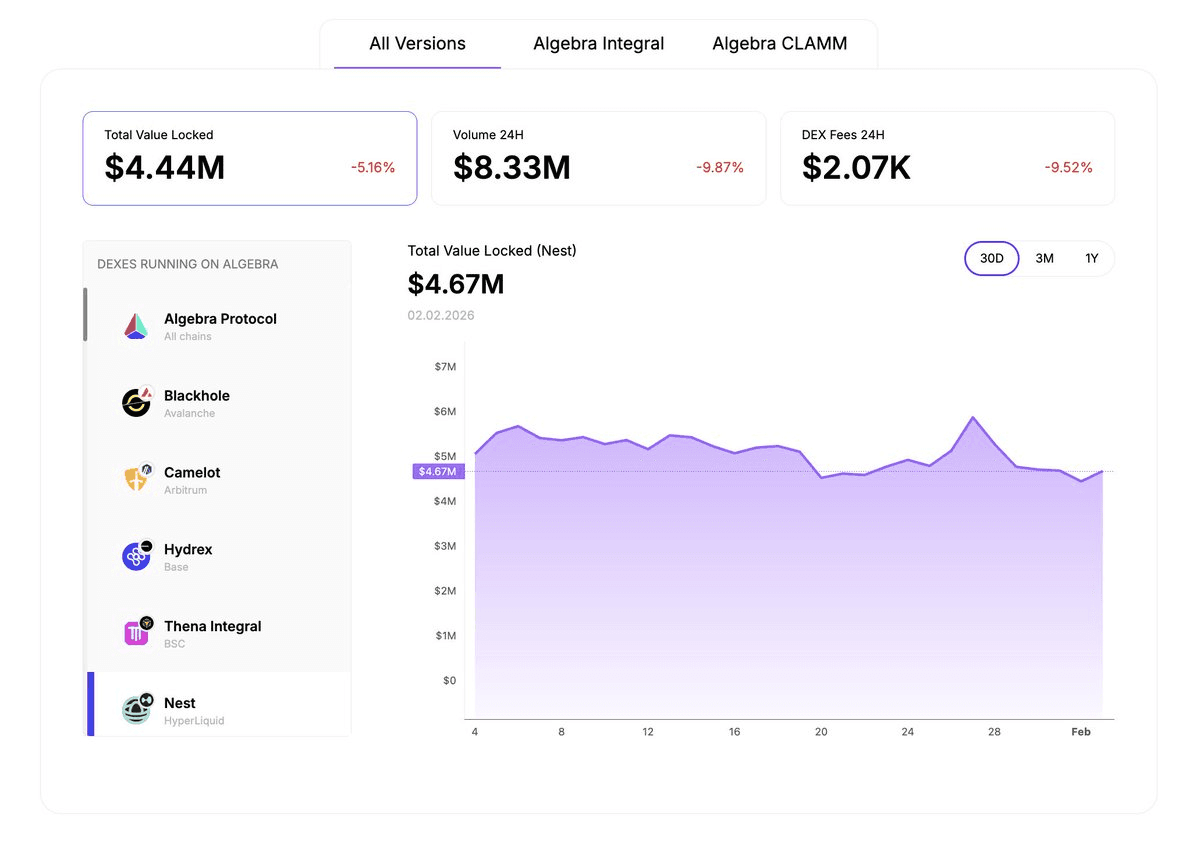The image size is (1200, 842).
Task: Click the Camelot shield logo icon
Action: coord(136,478)
